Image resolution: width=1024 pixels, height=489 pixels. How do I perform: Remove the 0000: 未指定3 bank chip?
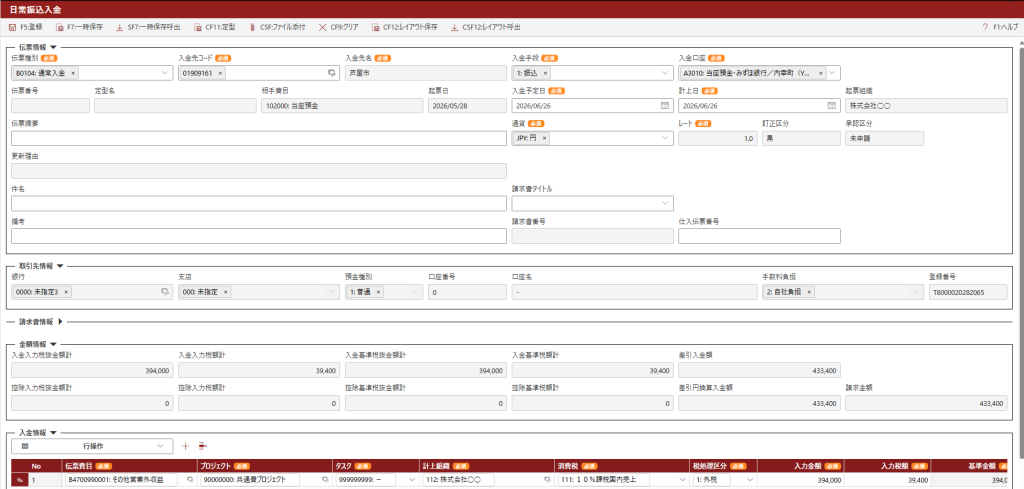click(67, 292)
